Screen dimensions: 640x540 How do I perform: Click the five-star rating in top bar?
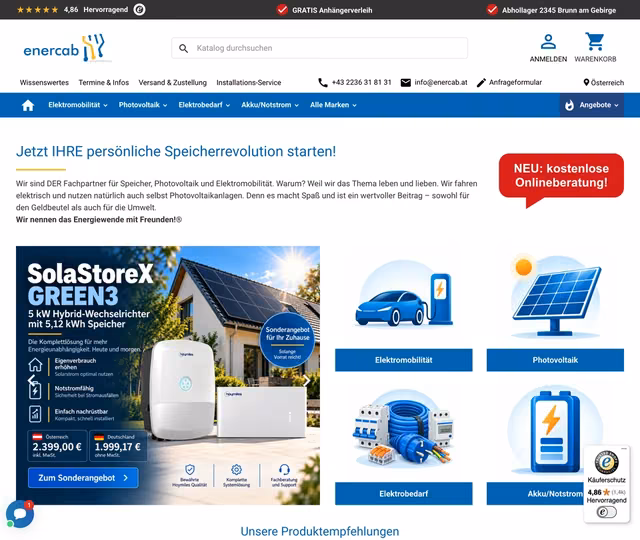38,10
